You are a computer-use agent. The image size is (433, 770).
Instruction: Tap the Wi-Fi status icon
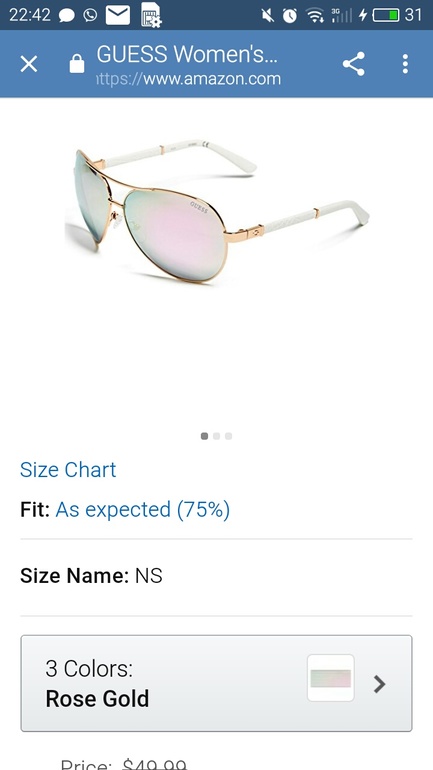(314, 16)
